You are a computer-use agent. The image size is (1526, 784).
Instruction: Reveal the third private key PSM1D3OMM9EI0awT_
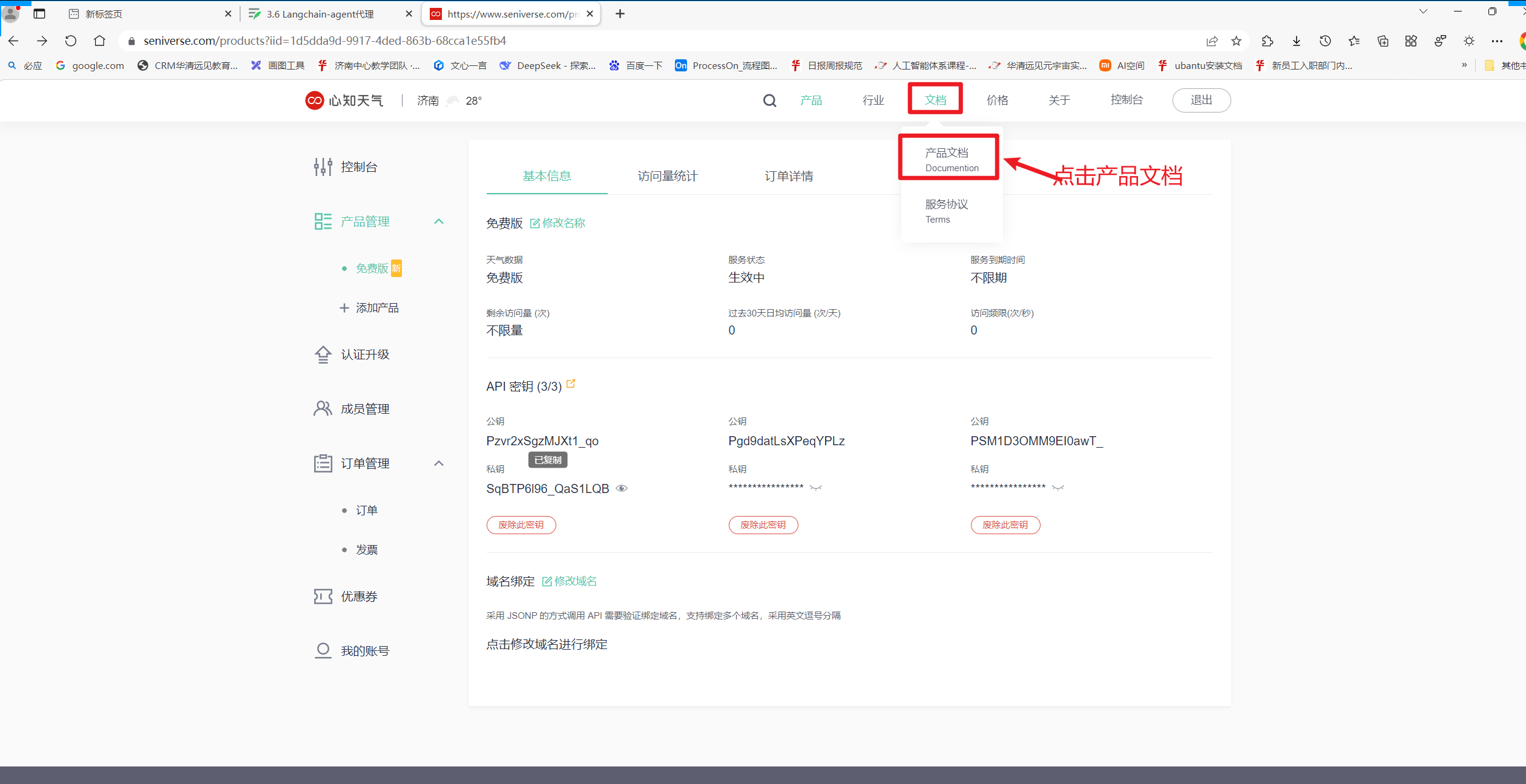pyautogui.click(x=1057, y=488)
